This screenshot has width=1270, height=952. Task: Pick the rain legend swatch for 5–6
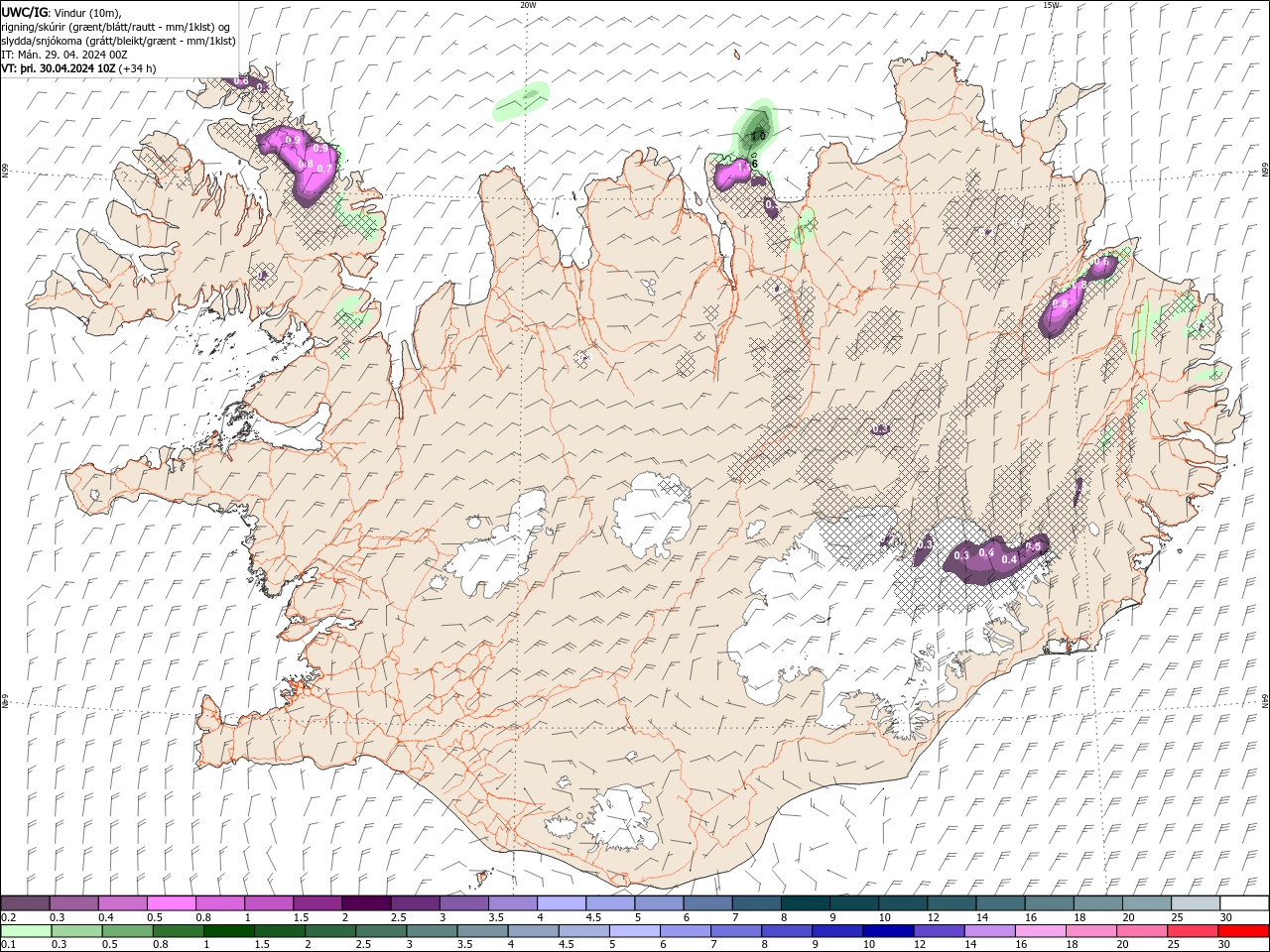634,931
